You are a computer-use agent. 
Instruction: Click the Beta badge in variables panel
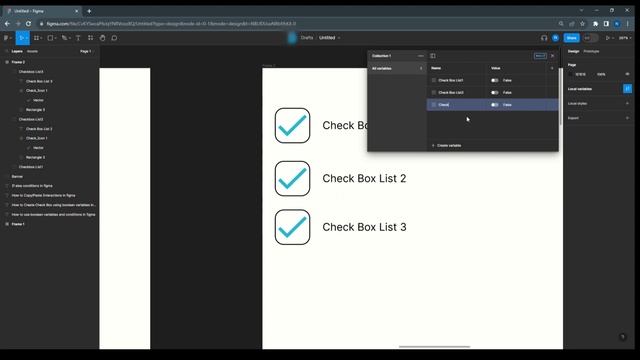(x=540, y=56)
